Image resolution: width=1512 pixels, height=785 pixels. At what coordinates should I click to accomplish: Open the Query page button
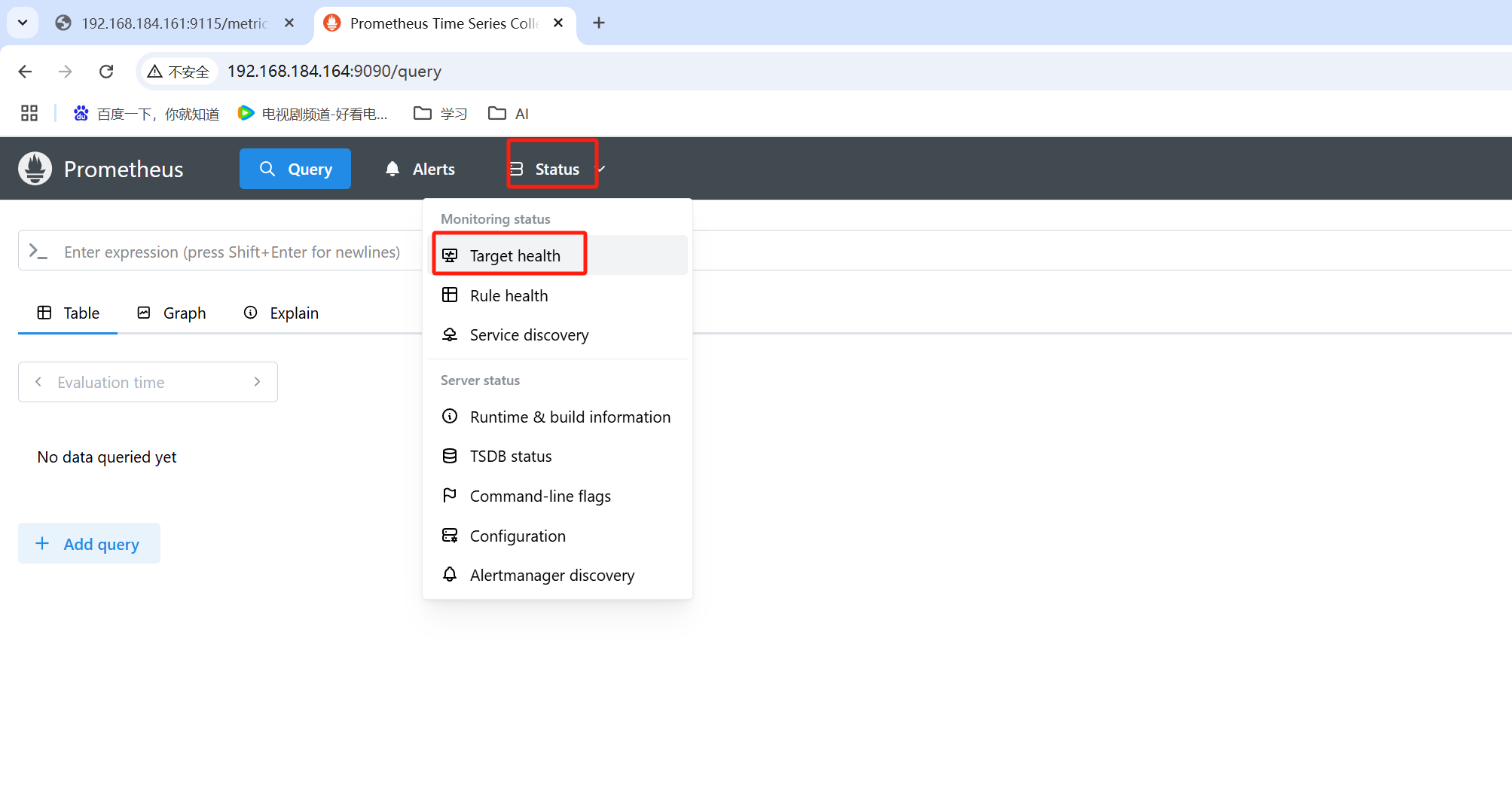point(295,169)
